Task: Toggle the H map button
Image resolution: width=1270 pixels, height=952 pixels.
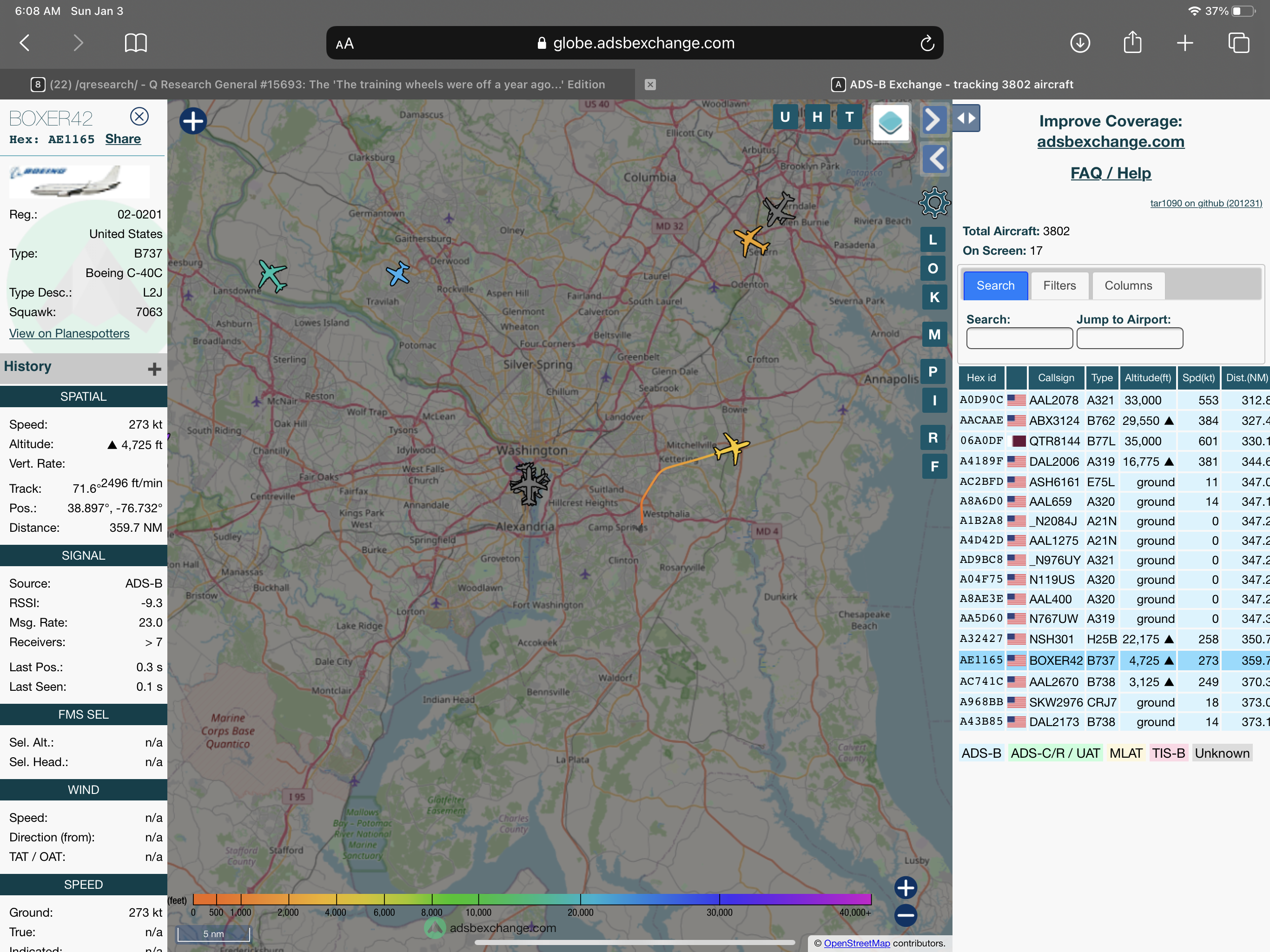Action: click(x=817, y=117)
